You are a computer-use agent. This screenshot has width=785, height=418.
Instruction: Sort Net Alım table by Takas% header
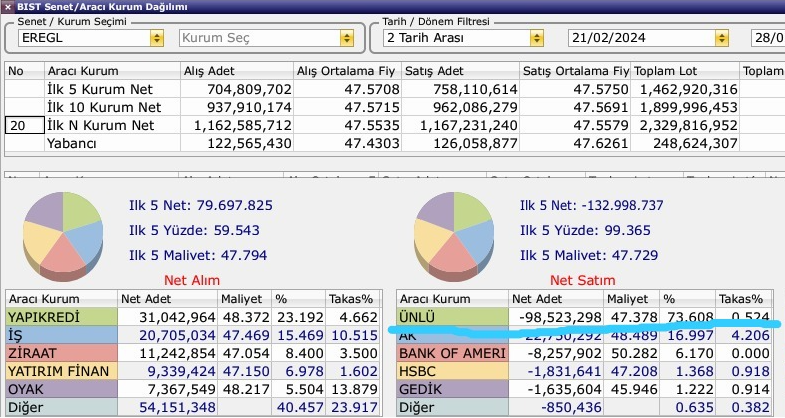[353, 299]
